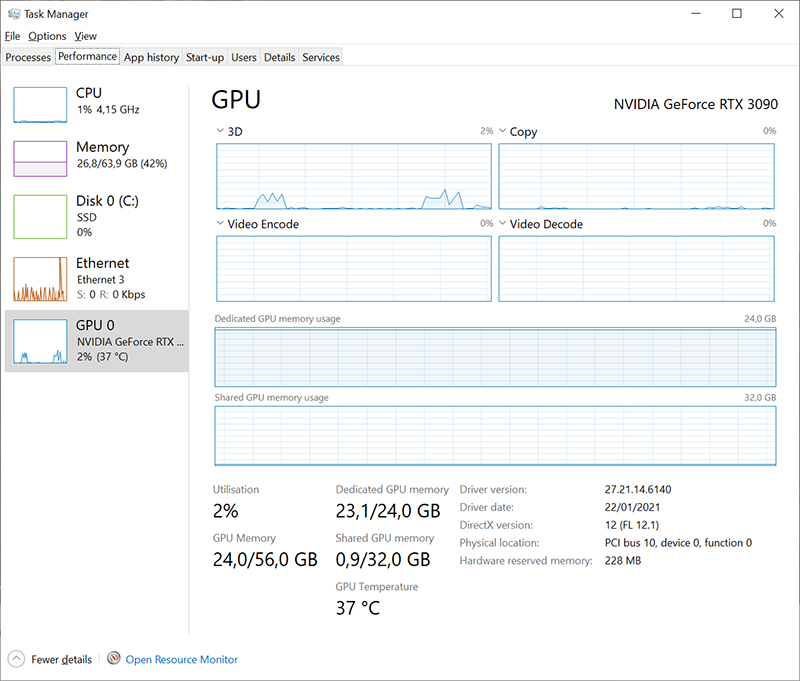
Task: Close the Task Manager window
Action: coord(779,13)
